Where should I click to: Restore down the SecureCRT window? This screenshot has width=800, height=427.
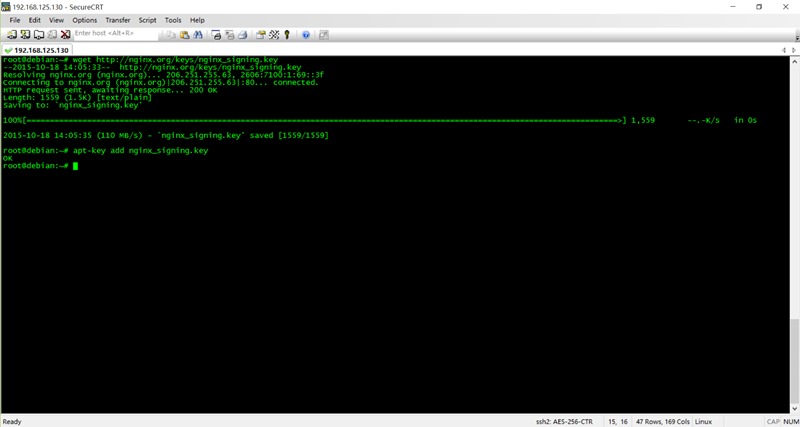point(759,7)
